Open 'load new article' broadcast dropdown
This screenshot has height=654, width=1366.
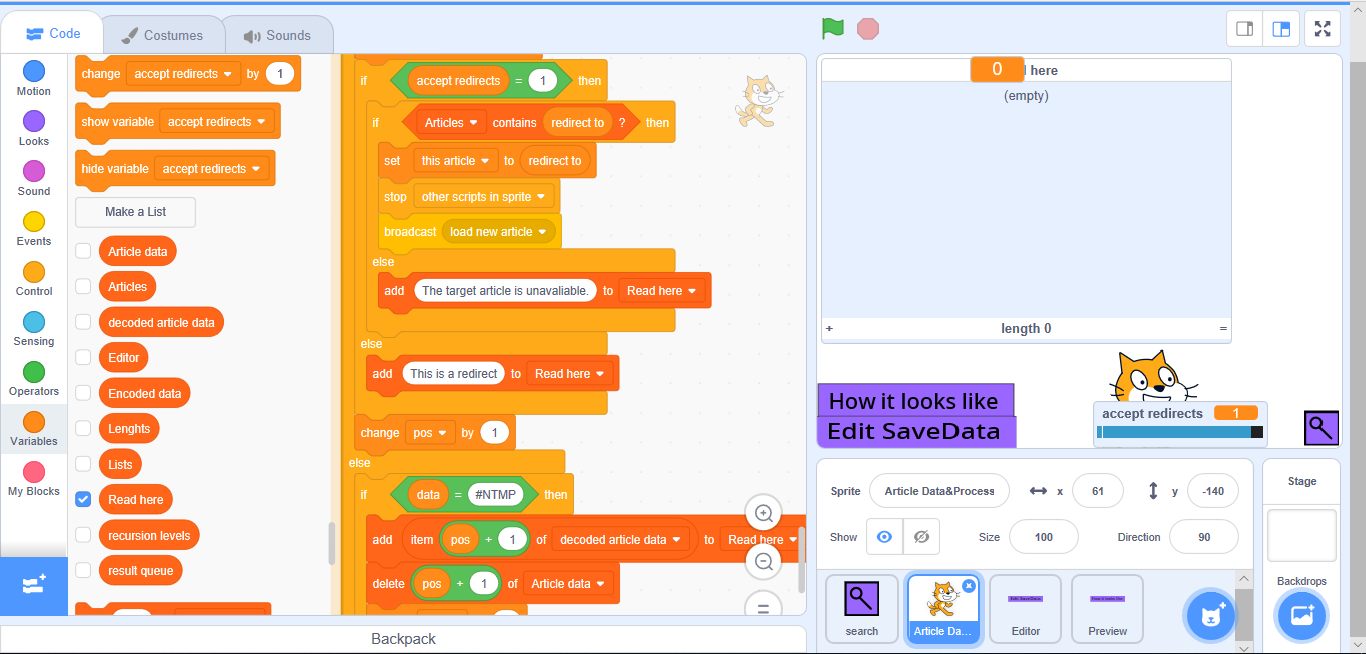[x=498, y=232]
